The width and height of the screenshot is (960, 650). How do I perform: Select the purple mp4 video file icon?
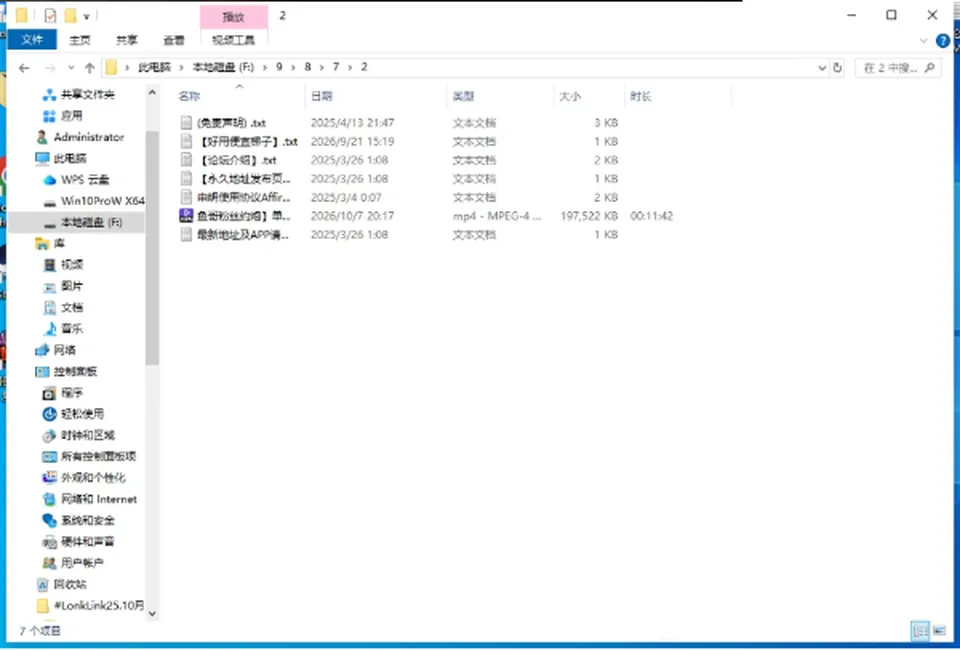186,215
